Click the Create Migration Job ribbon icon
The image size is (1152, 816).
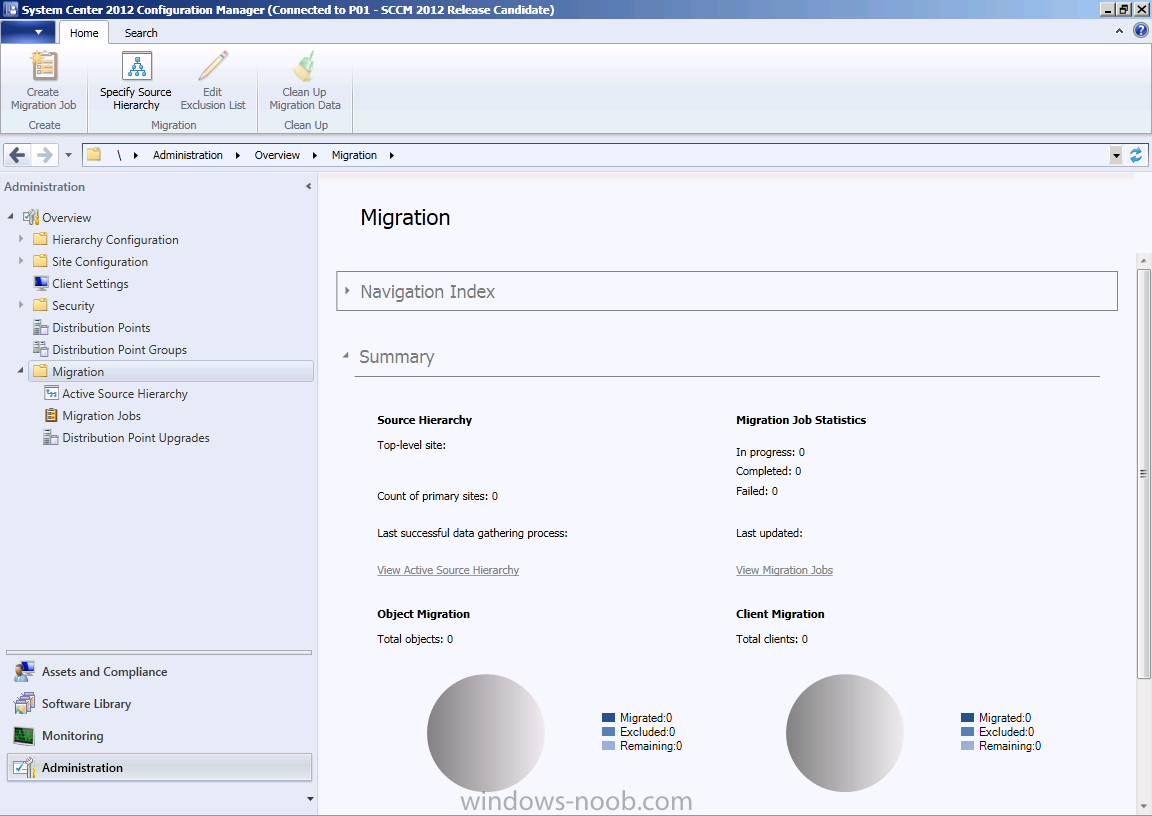pyautogui.click(x=43, y=66)
